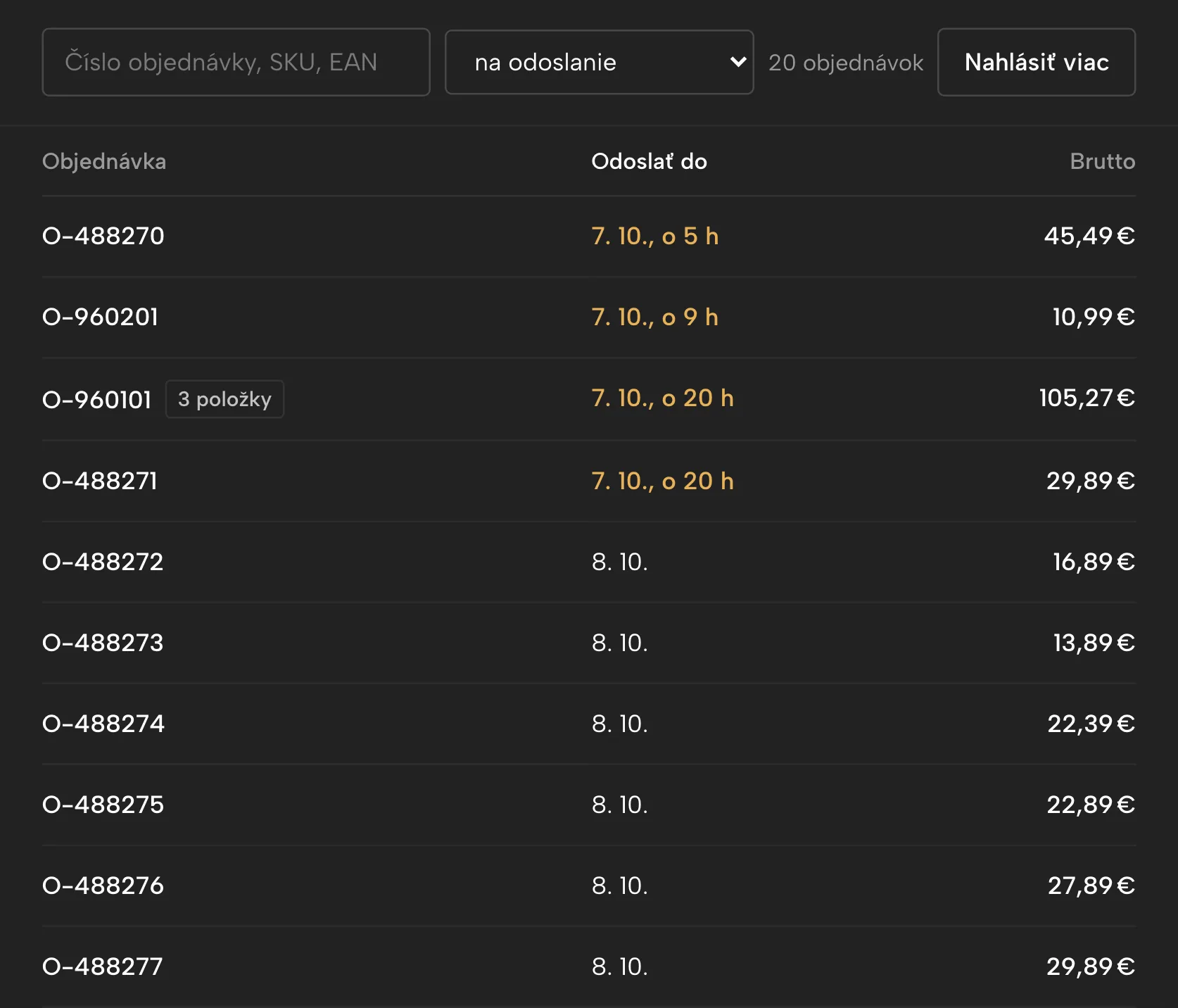Open order O-488270
Screen dimensions: 1178x1008
tap(103, 236)
